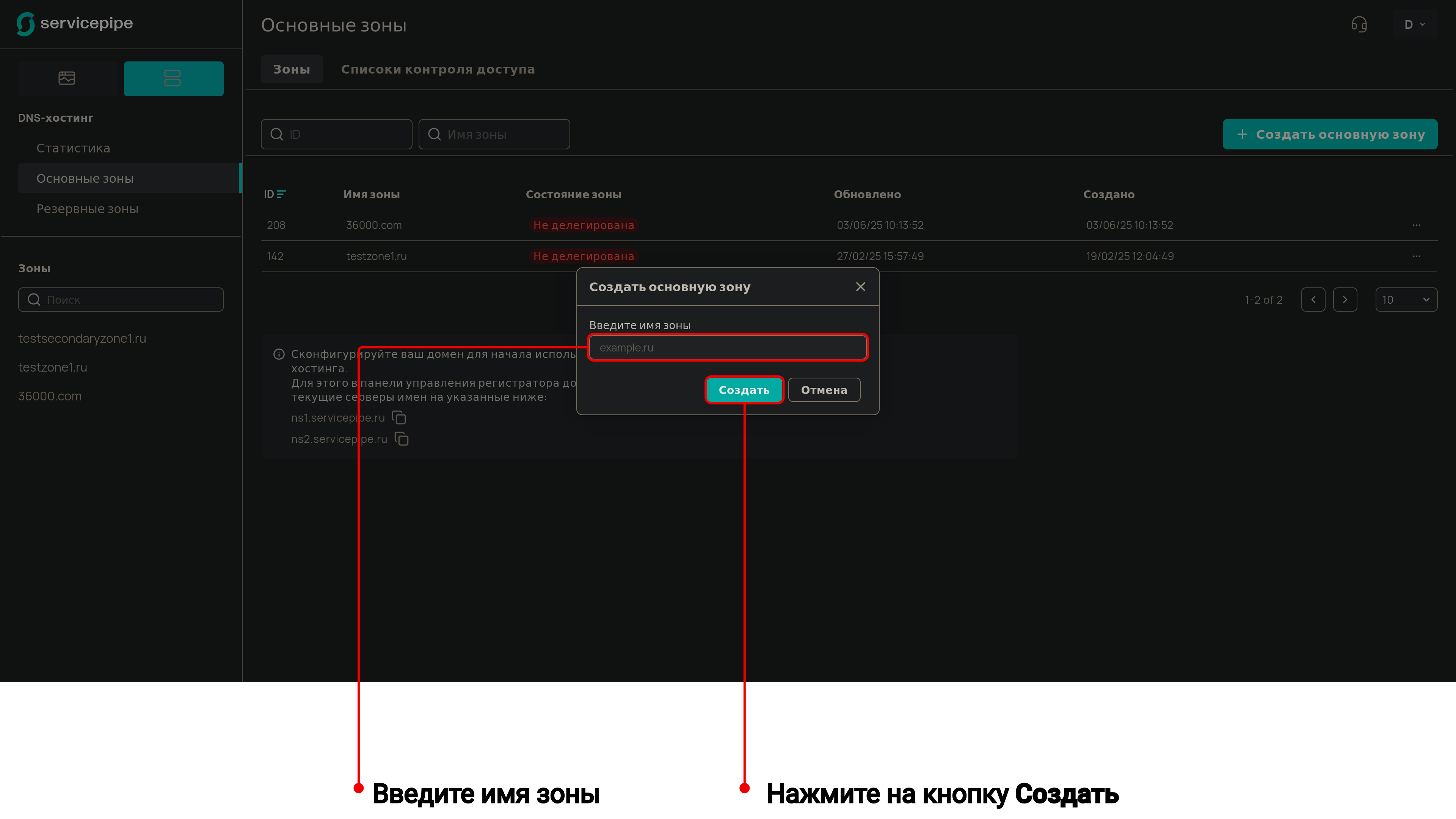Image resolution: width=1456 pixels, height=819 pixels.
Task: Open actions menu for zone 36000.com
Action: click(1416, 225)
